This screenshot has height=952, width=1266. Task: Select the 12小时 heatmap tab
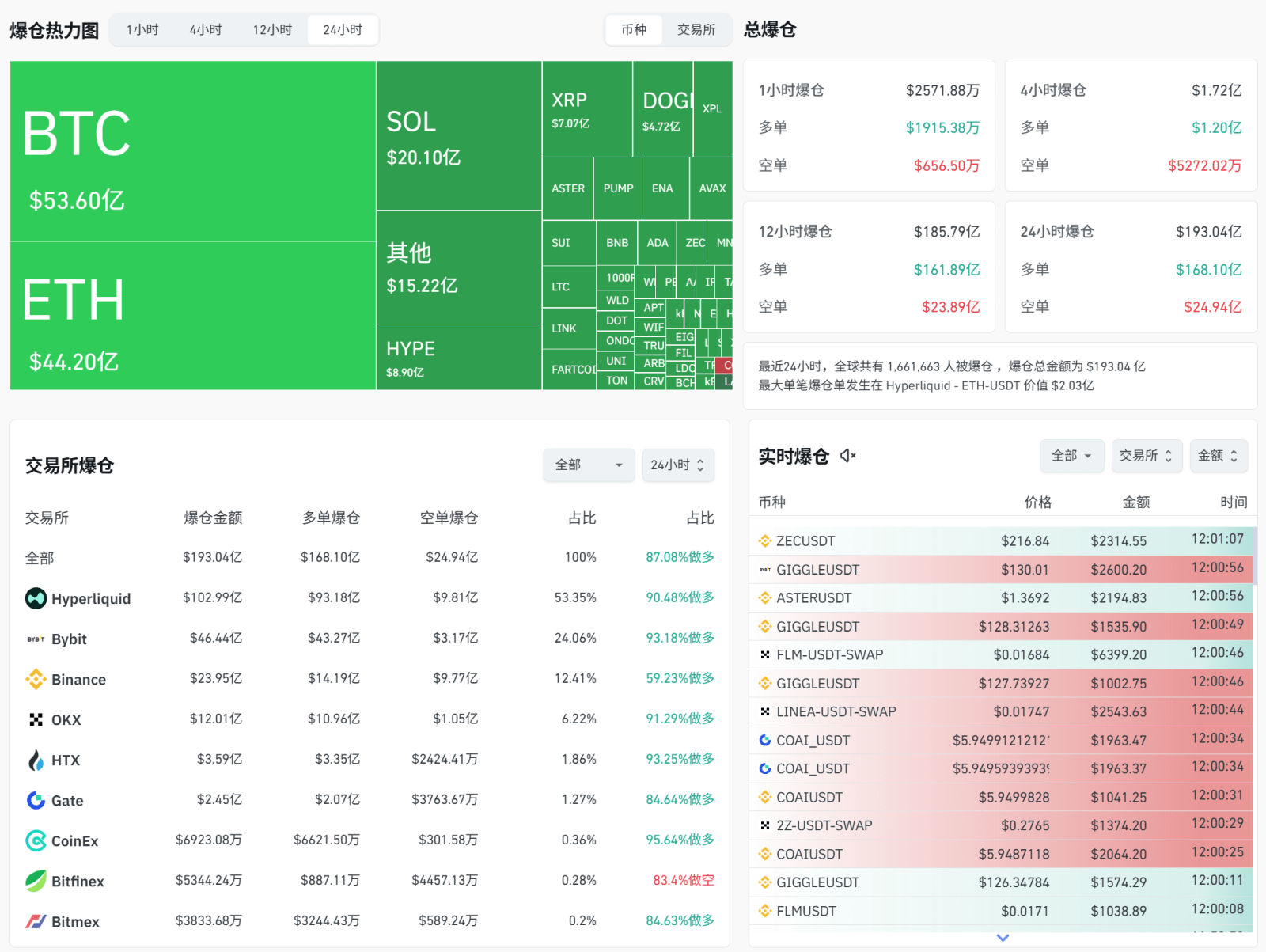tap(272, 30)
